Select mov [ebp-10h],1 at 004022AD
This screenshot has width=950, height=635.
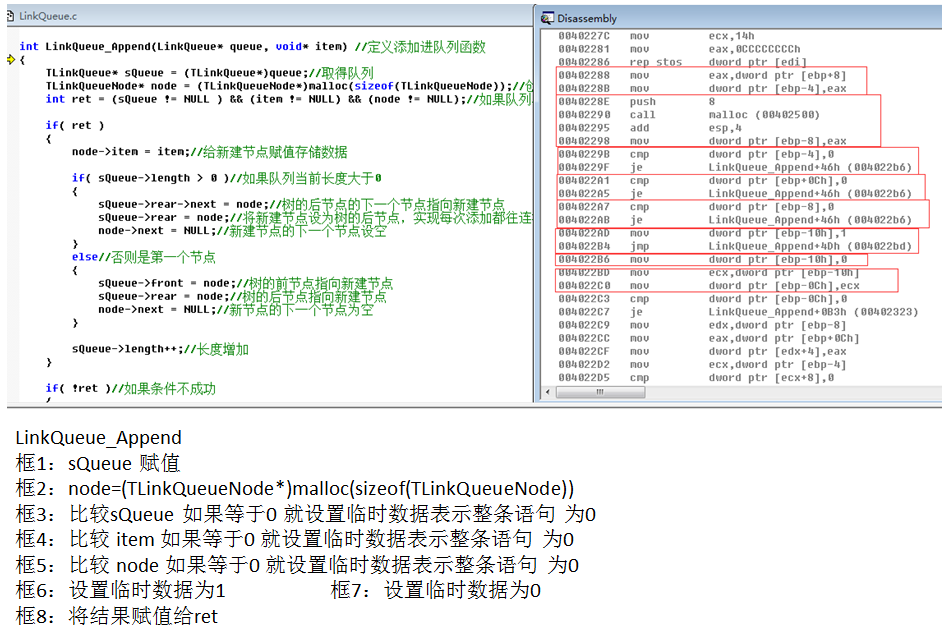702,233
